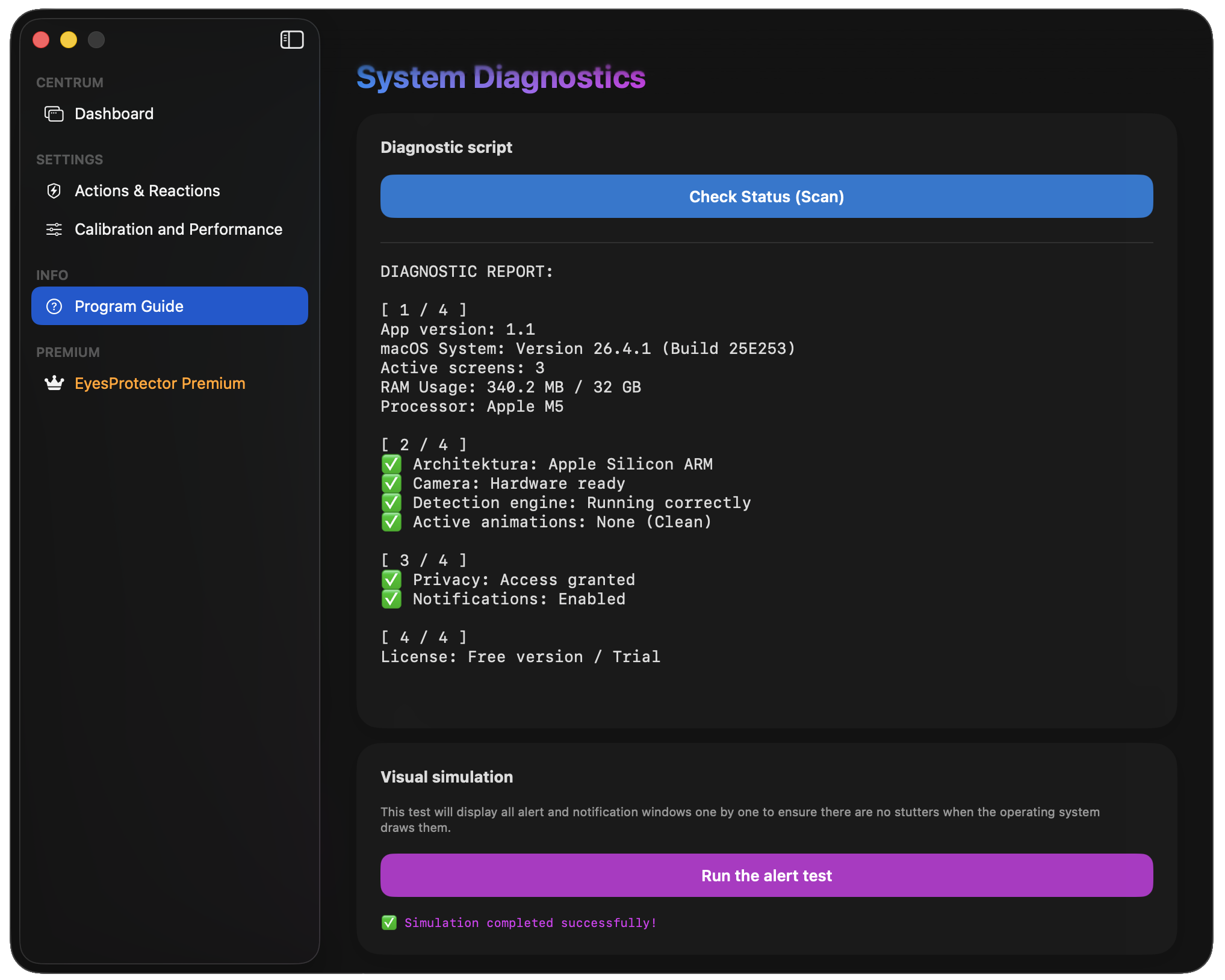Screen dimensions: 1225x980
Task: Click the Active screens: 3 line
Action: coord(462,368)
